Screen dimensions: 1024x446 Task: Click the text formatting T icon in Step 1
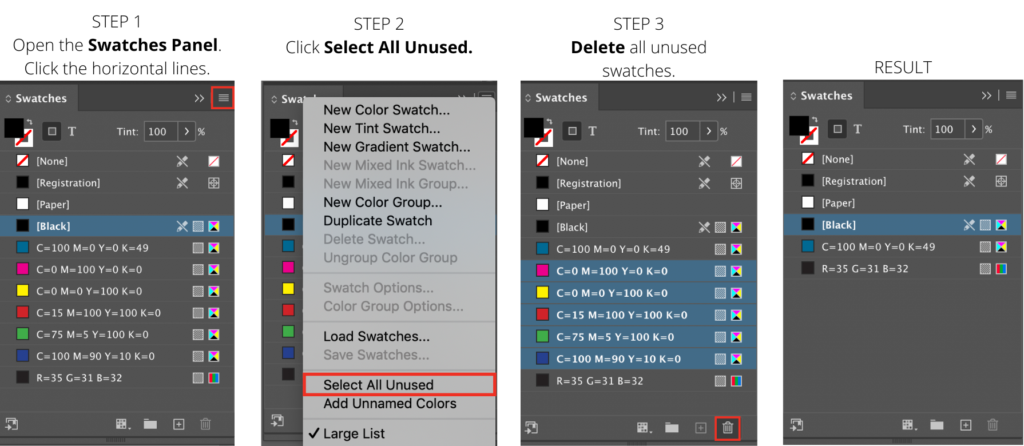pos(72,131)
